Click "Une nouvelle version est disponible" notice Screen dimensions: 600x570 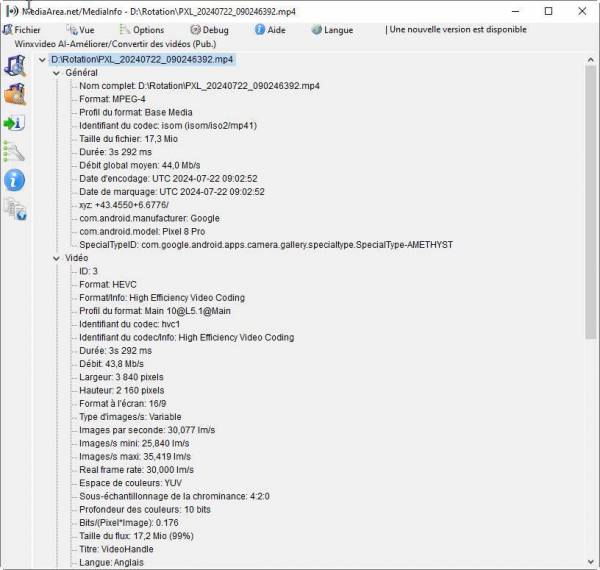(457, 30)
